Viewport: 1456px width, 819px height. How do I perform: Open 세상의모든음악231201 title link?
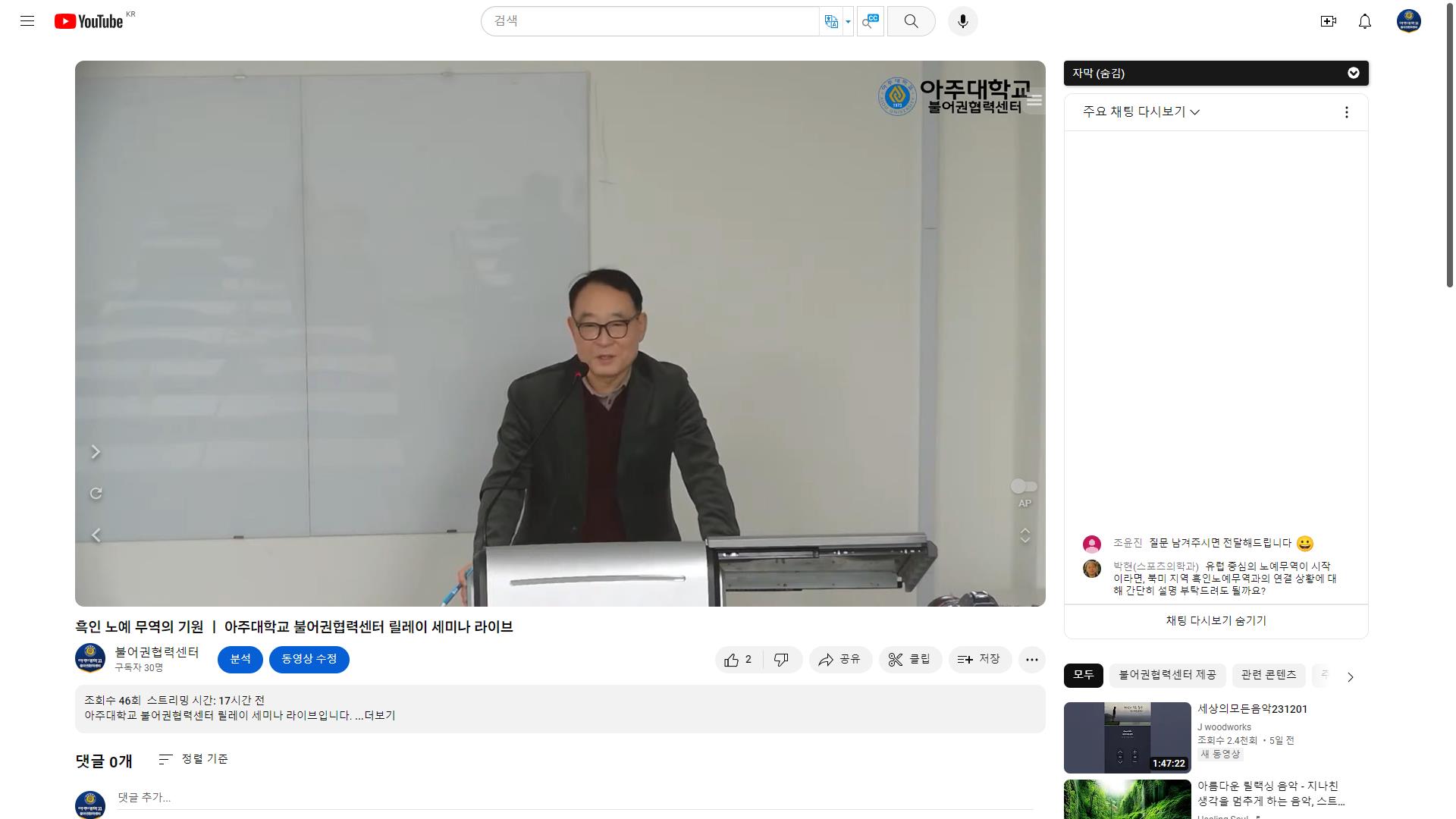pos(1252,710)
